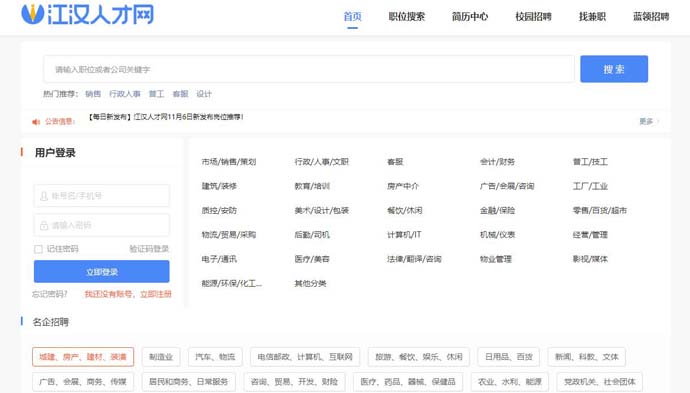Screen dimensions: 690x393
Task: Select the 居民和商务、日常服务 industry tag
Action: coord(188,382)
